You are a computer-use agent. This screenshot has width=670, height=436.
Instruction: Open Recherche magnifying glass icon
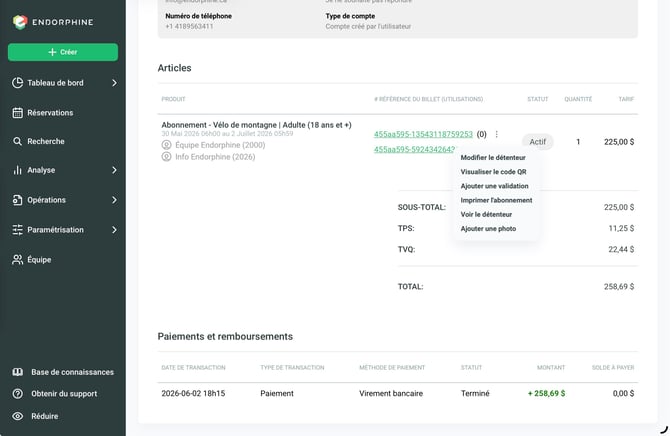[x=18, y=141]
